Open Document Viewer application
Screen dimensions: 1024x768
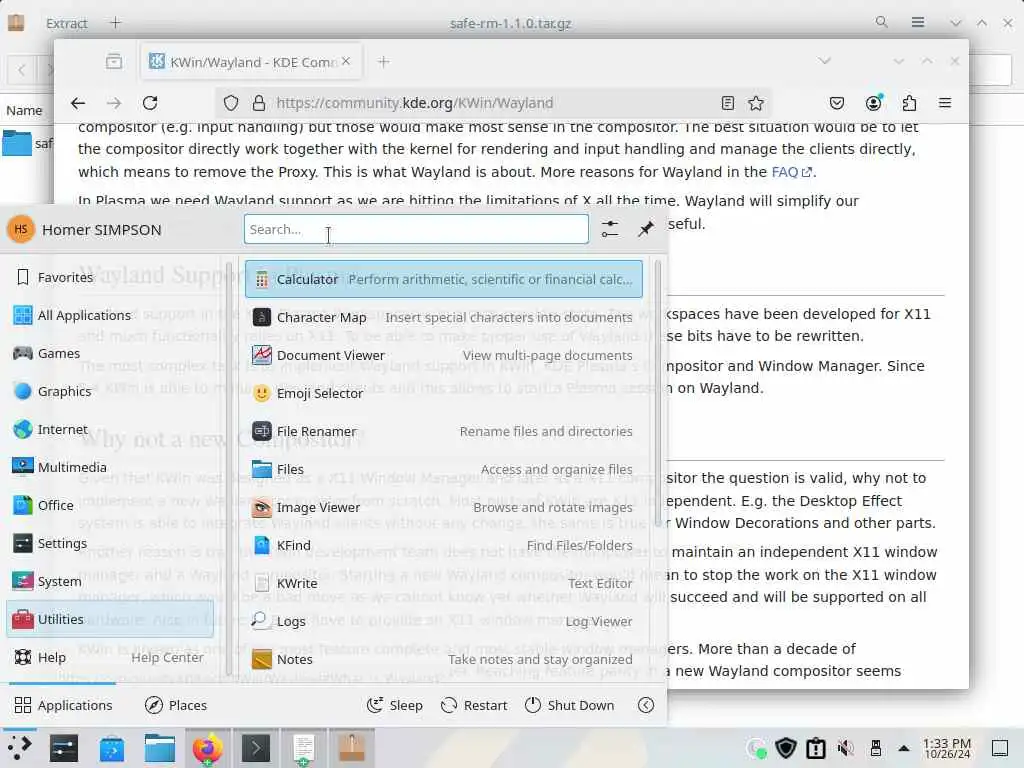point(443,355)
